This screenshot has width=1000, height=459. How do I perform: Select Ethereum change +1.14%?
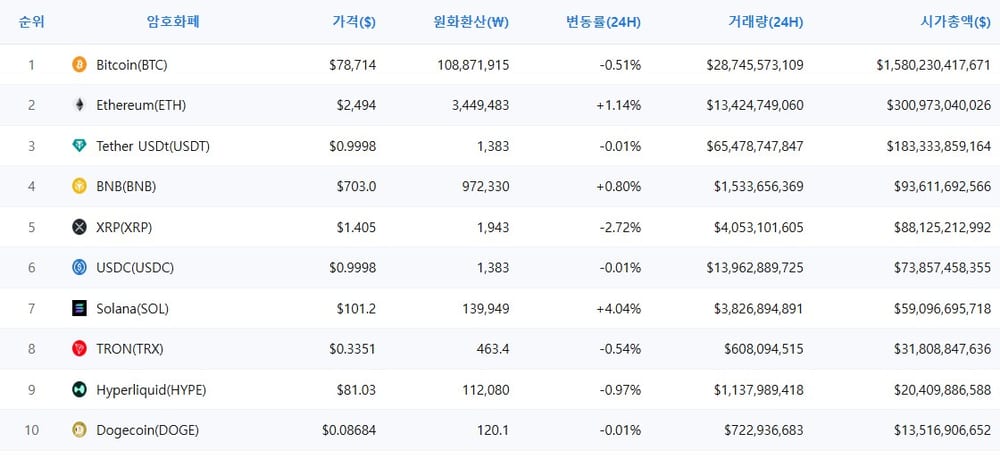point(619,106)
